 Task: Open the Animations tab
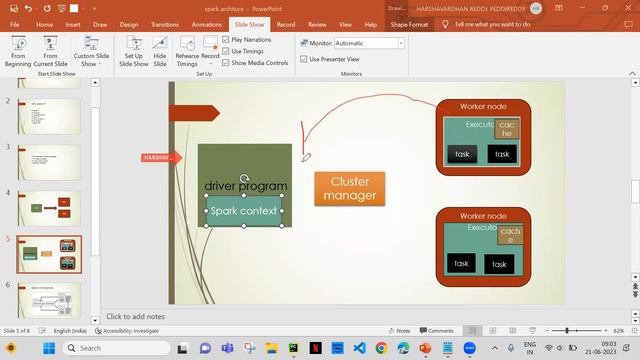pyautogui.click(x=207, y=24)
